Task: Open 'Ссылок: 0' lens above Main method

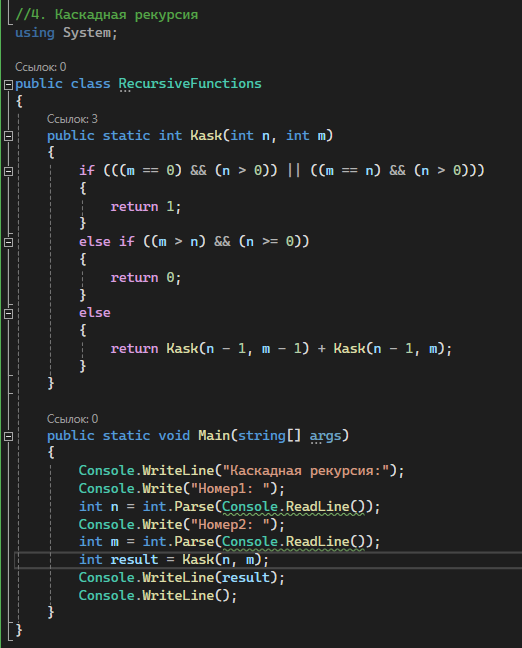Action: pos(72,419)
